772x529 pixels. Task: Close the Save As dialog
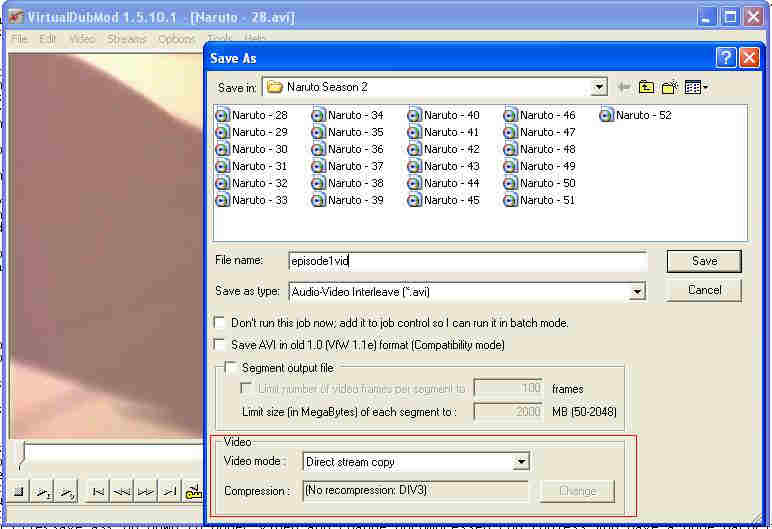[x=749, y=58]
